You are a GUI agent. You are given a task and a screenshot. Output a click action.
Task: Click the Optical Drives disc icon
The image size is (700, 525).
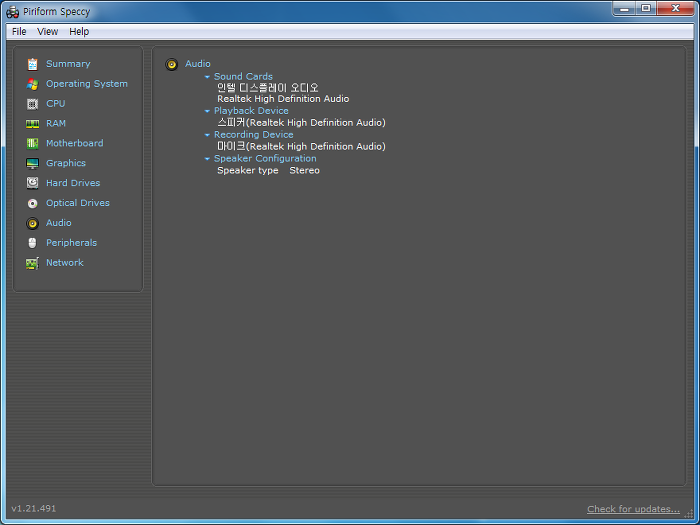click(32, 203)
